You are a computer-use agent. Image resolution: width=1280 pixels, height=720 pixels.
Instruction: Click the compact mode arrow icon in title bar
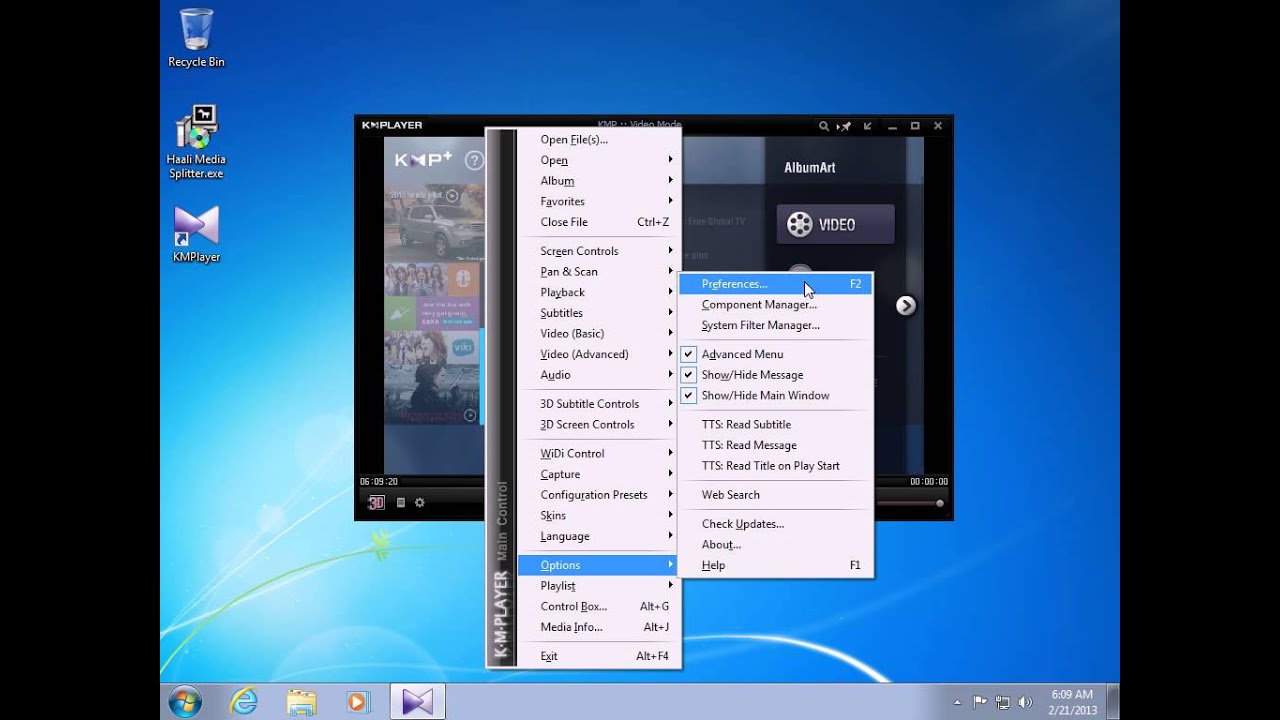[867, 126]
